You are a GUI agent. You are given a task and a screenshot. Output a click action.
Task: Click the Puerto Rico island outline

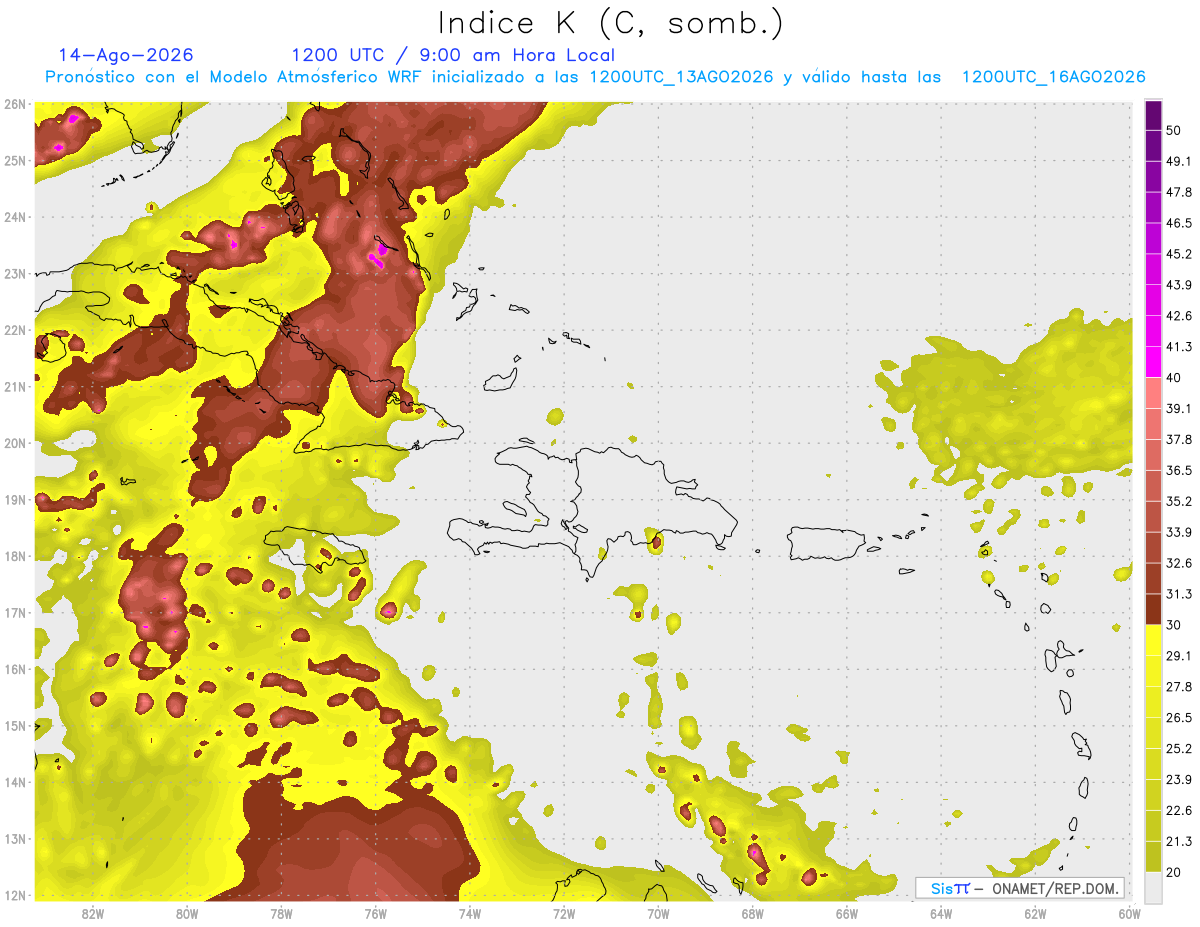point(829,543)
